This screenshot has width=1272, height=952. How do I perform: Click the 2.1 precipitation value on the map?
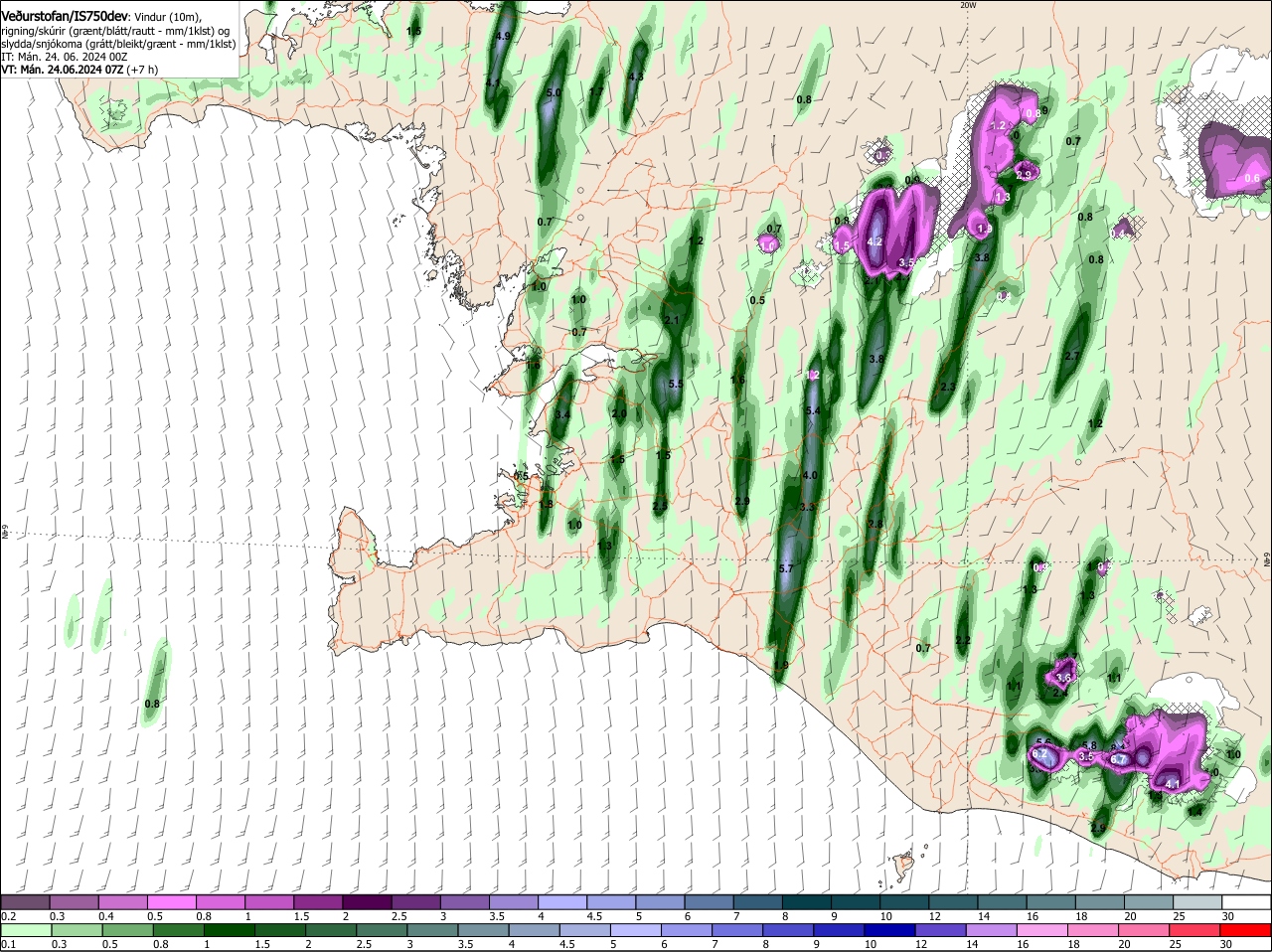pyautogui.click(x=671, y=320)
